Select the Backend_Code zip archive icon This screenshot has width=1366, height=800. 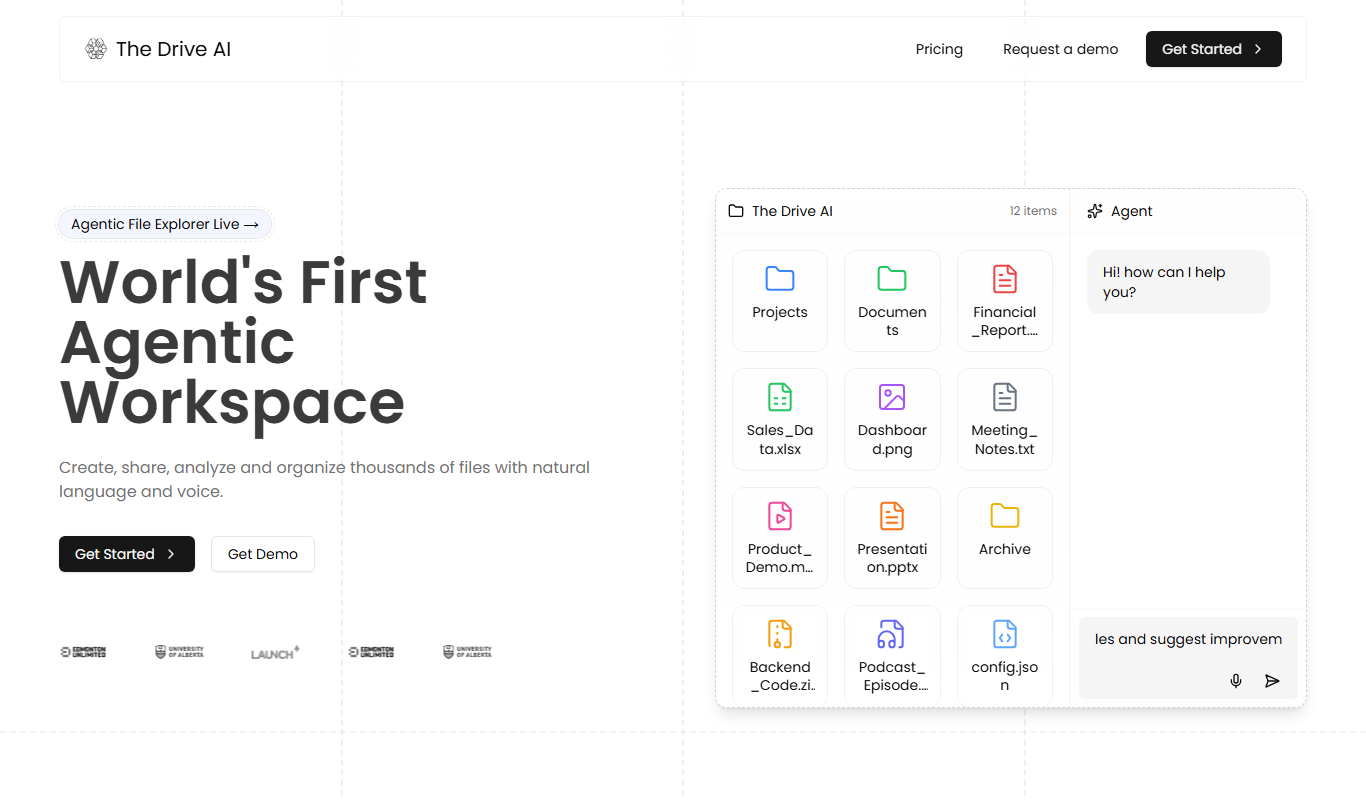click(x=780, y=634)
